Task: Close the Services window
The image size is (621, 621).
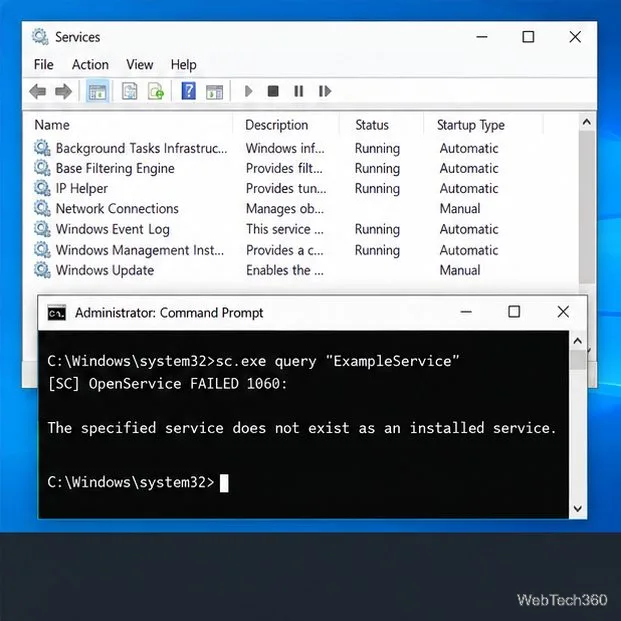Action: tap(575, 37)
